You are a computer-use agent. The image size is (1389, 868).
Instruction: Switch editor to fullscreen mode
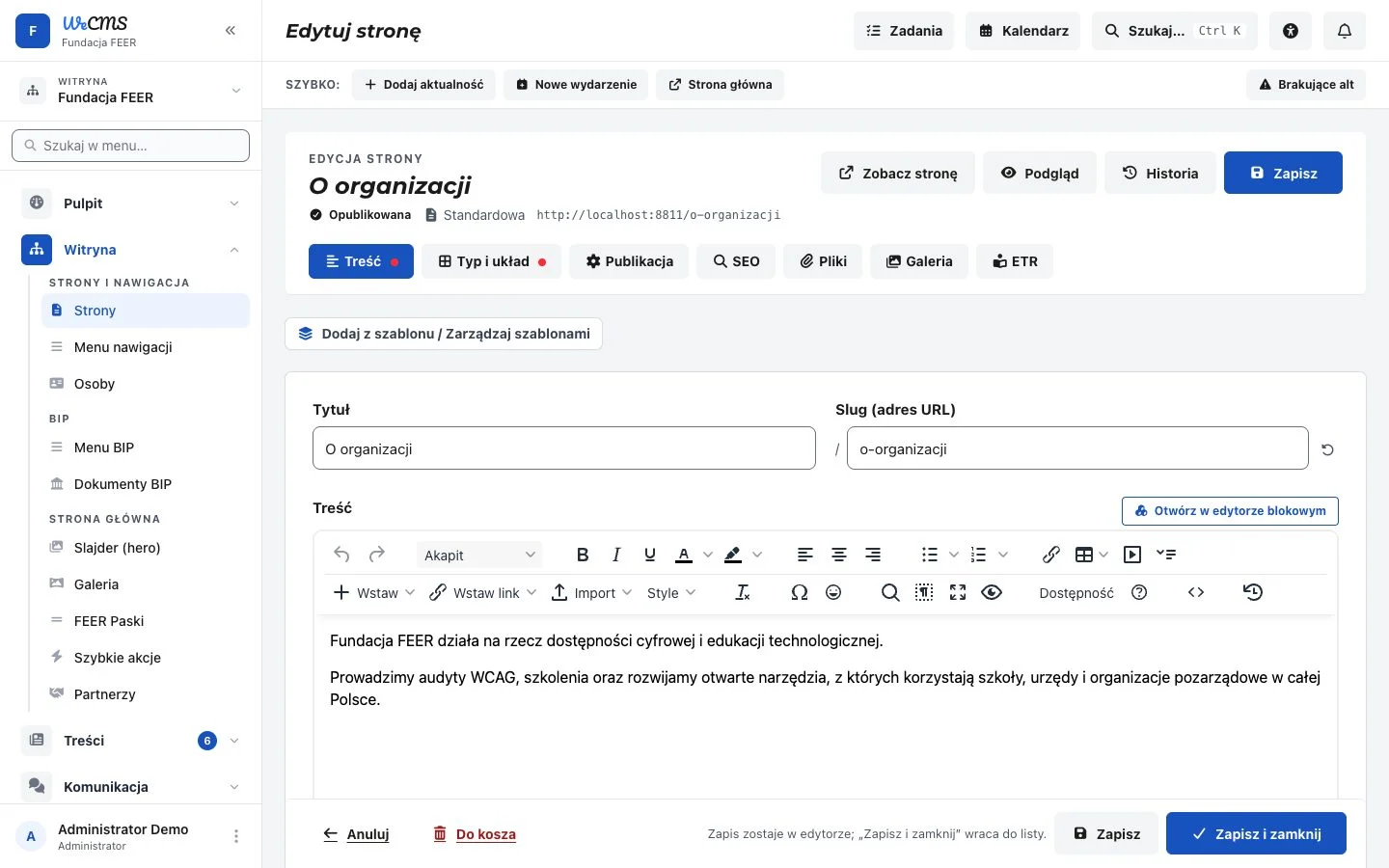point(958,592)
